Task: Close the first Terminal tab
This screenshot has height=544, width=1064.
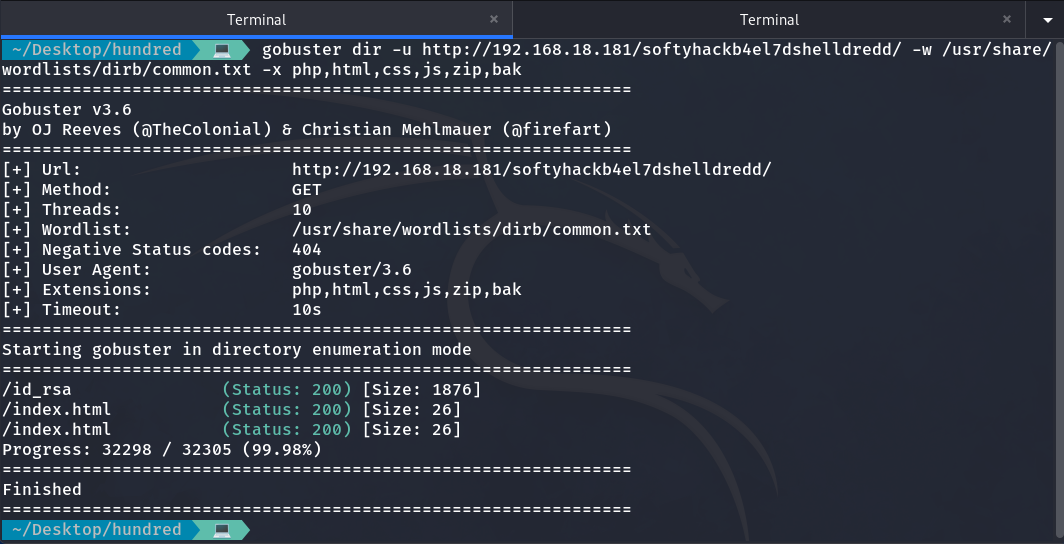Action: [x=494, y=19]
